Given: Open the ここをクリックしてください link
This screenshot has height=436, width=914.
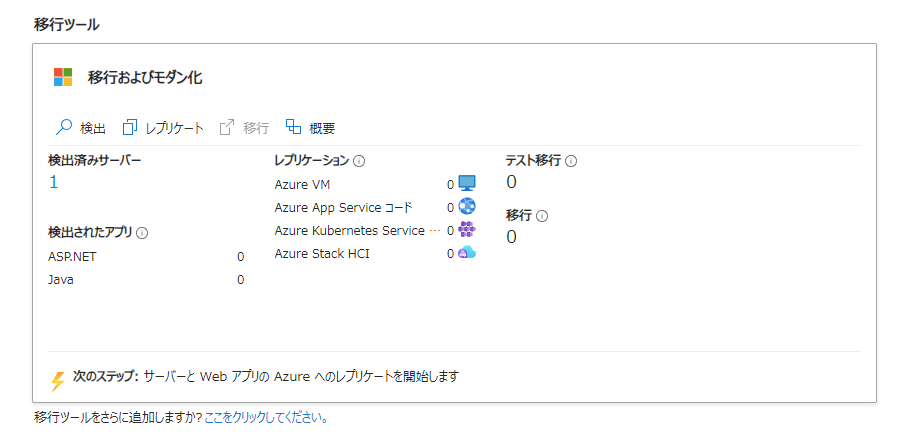Looking at the screenshot, I should point(266,418).
